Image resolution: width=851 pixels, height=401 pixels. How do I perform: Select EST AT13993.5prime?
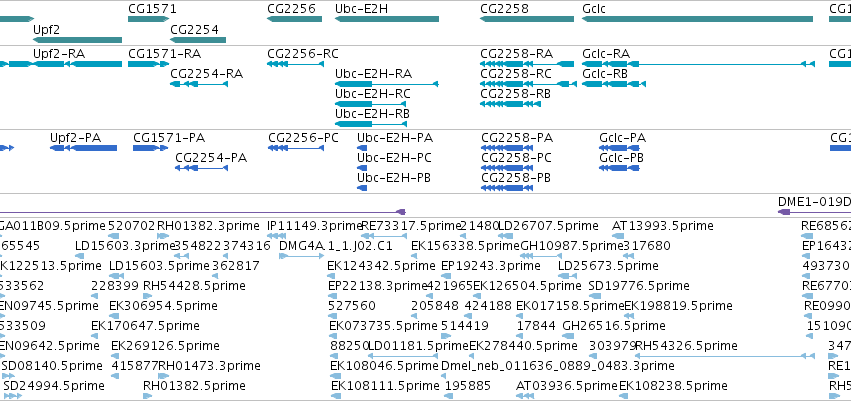point(663,226)
